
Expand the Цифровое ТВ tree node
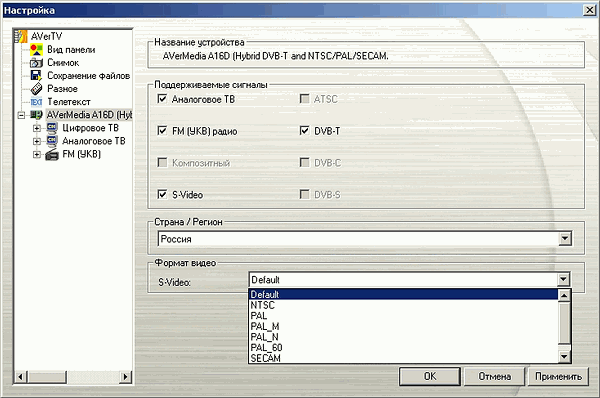tap(37, 128)
